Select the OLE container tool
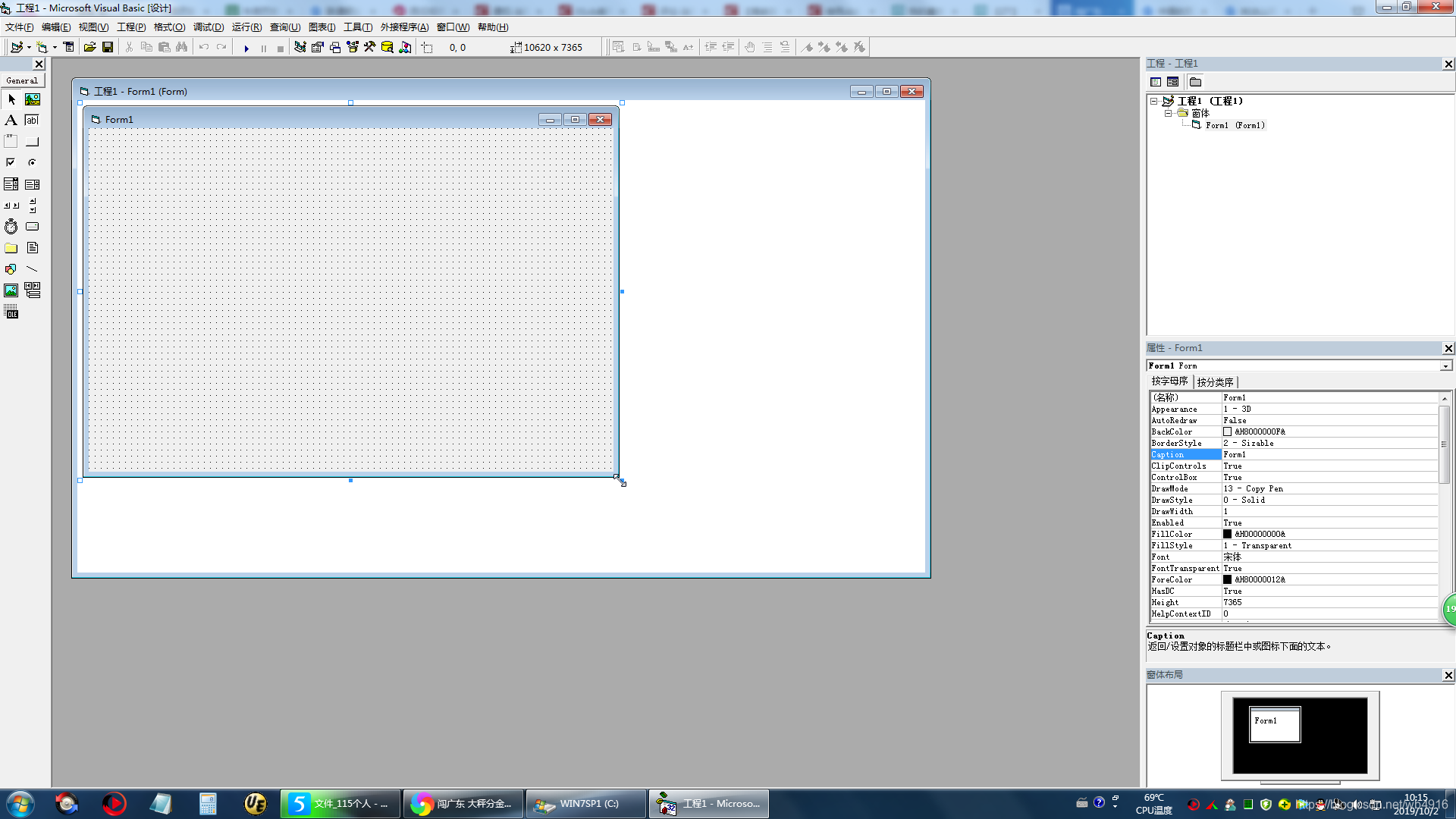Screen dimensions: 1456x819 (x=11, y=312)
